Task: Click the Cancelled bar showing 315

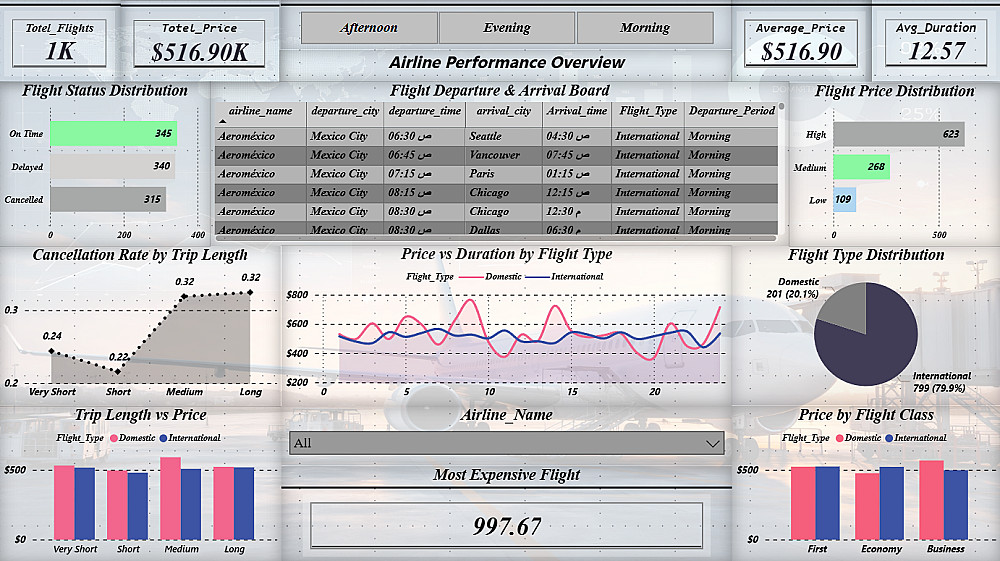Action: (x=108, y=199)
